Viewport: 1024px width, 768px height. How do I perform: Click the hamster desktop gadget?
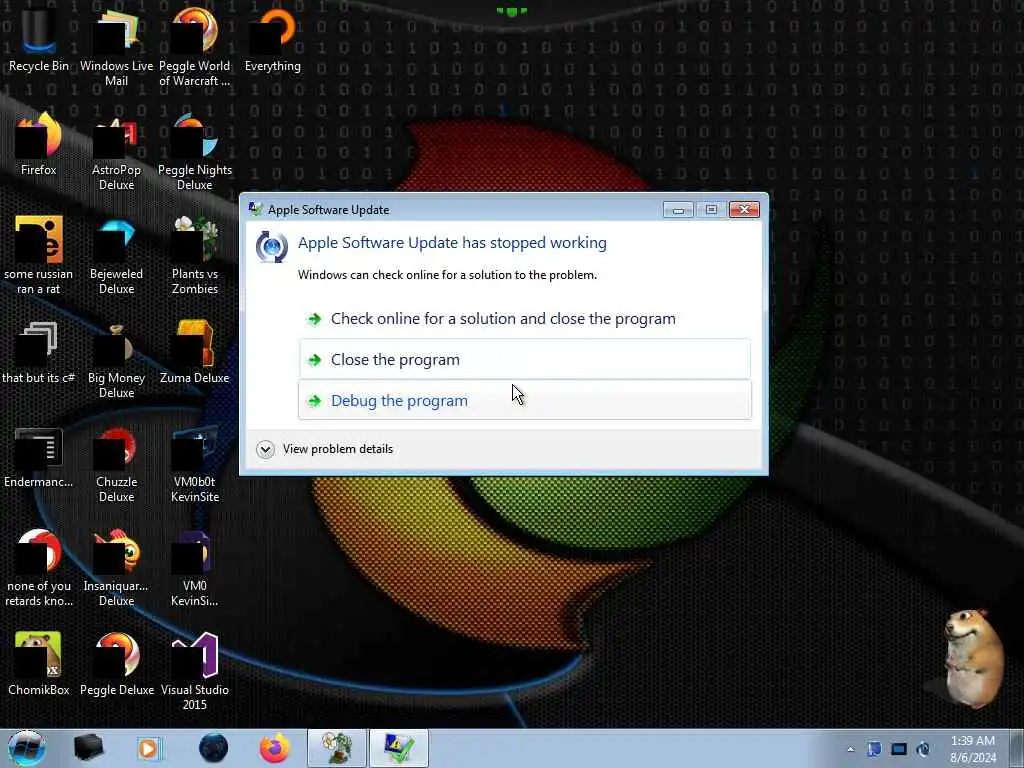(974, 658)
